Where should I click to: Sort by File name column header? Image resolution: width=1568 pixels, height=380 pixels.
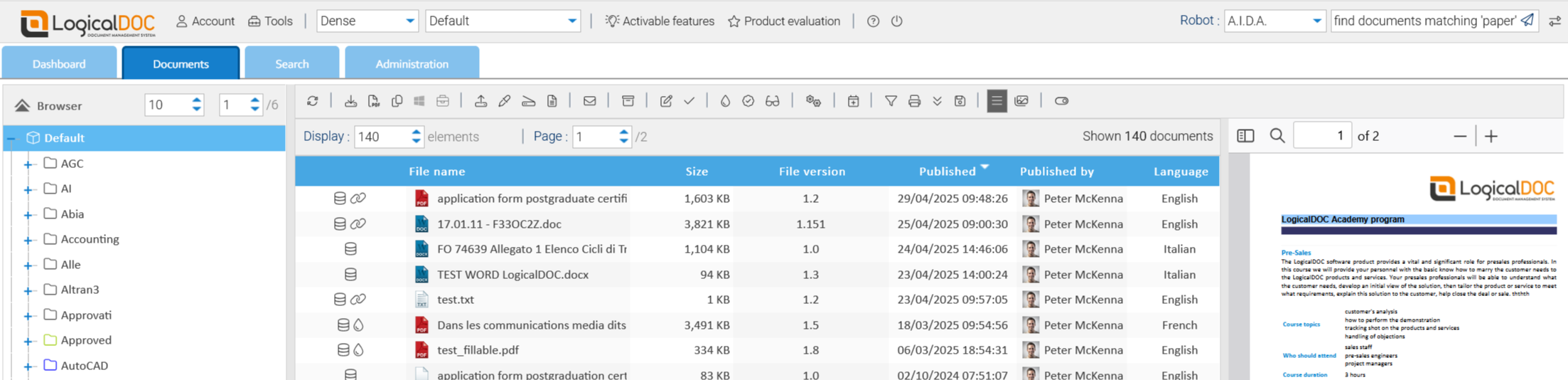(437, 171)
